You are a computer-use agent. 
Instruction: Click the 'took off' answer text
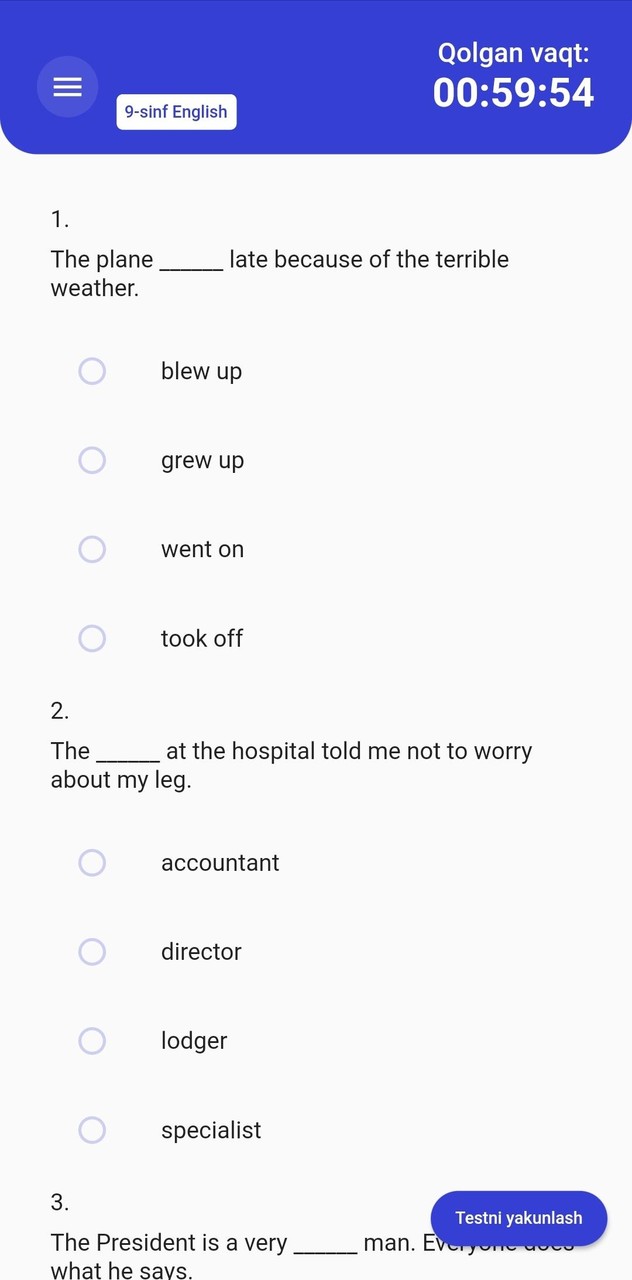click(x=202, y=638)
